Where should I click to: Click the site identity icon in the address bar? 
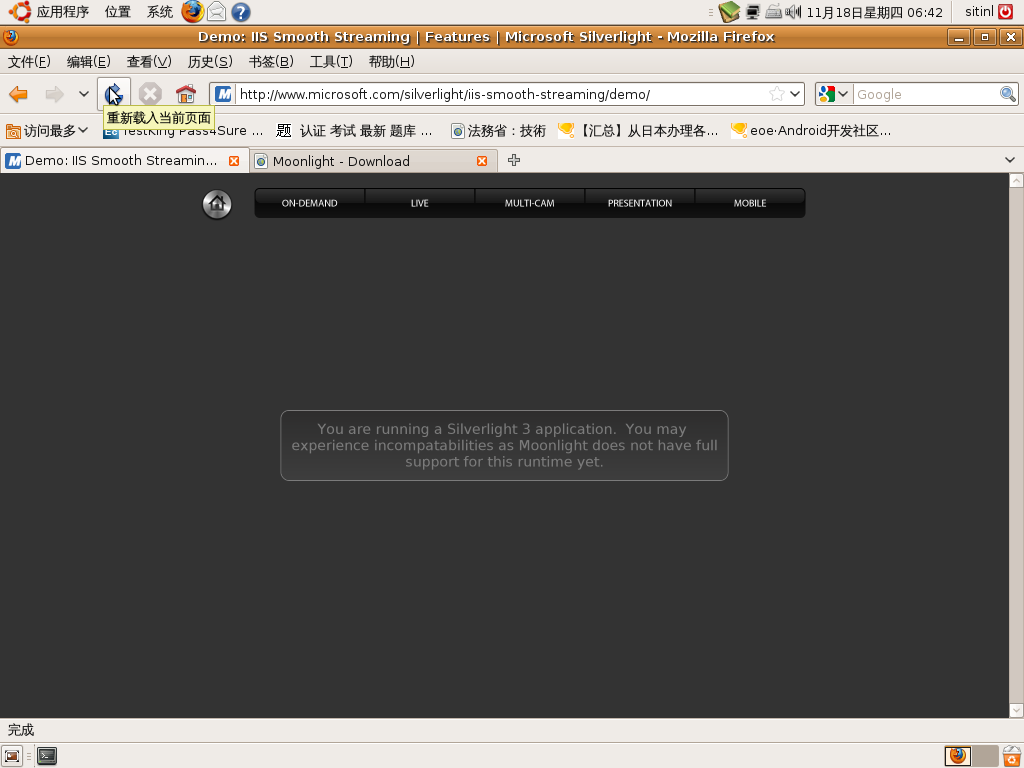pos(223,94)
